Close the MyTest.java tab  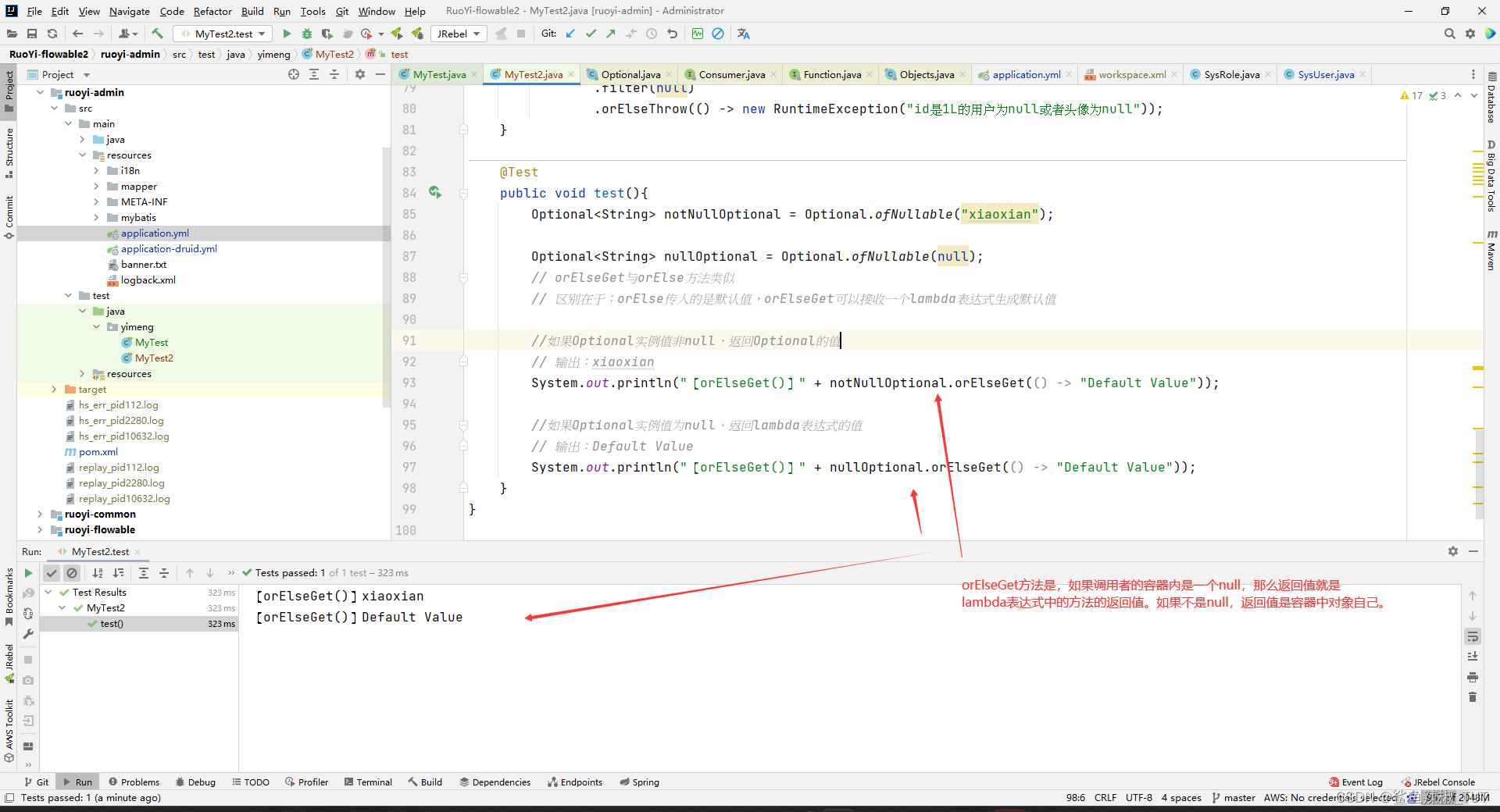coord(473,74)
